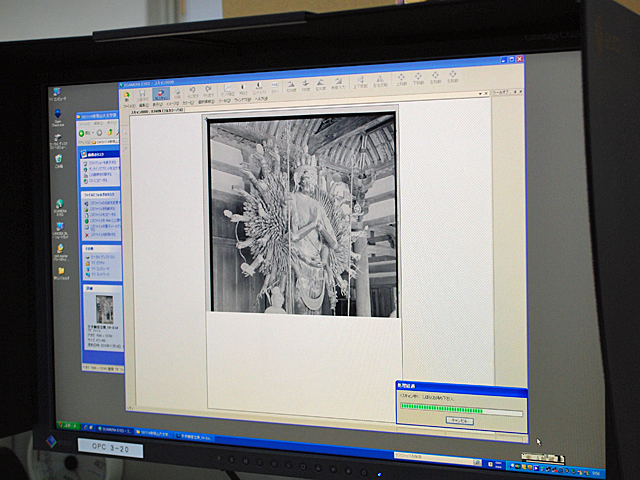The image size is (640, 480).
Task: Click the green スタート start button
Action: [x=68, y=426]
